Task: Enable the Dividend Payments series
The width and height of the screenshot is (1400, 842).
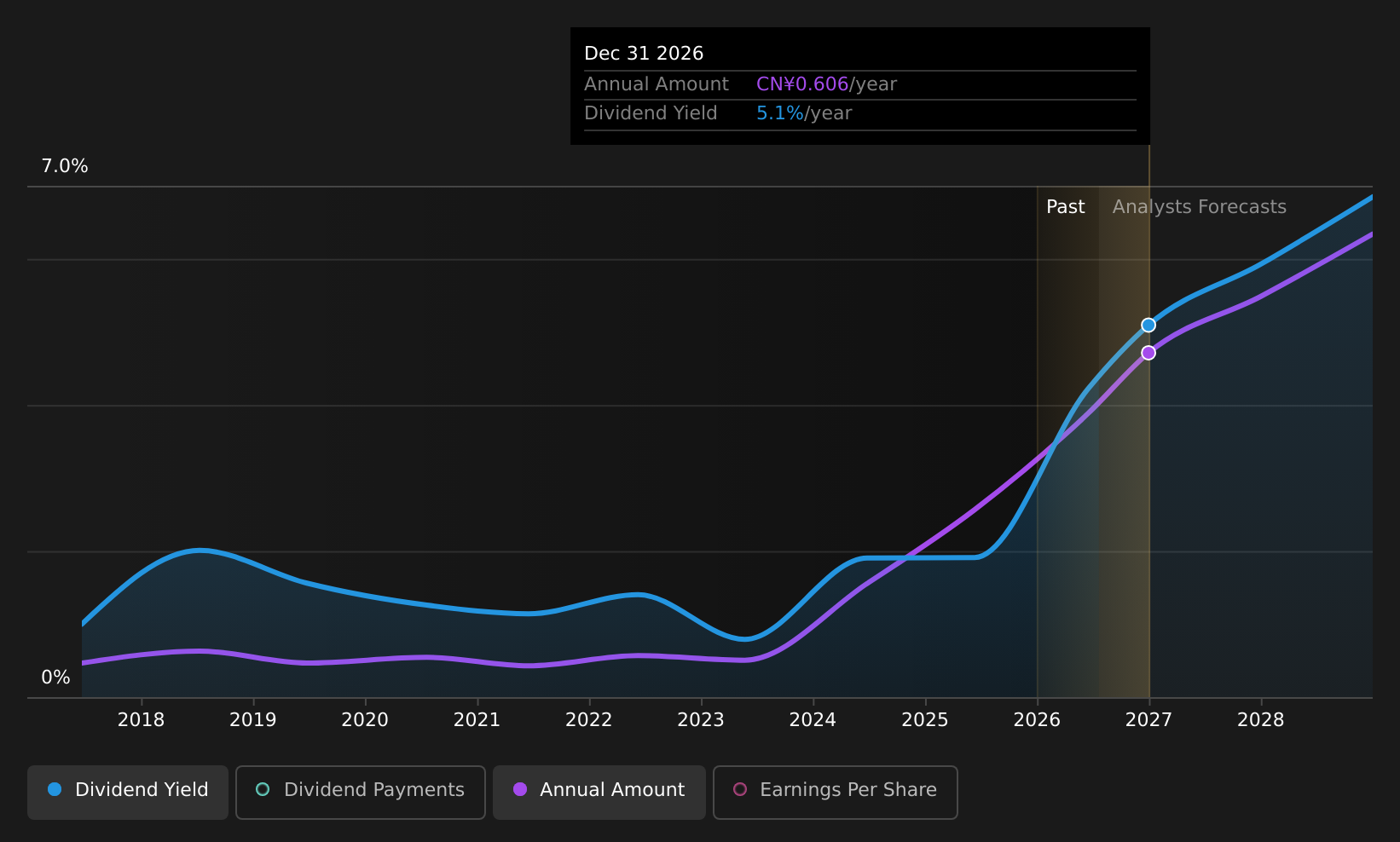Action: pos(361,793)
